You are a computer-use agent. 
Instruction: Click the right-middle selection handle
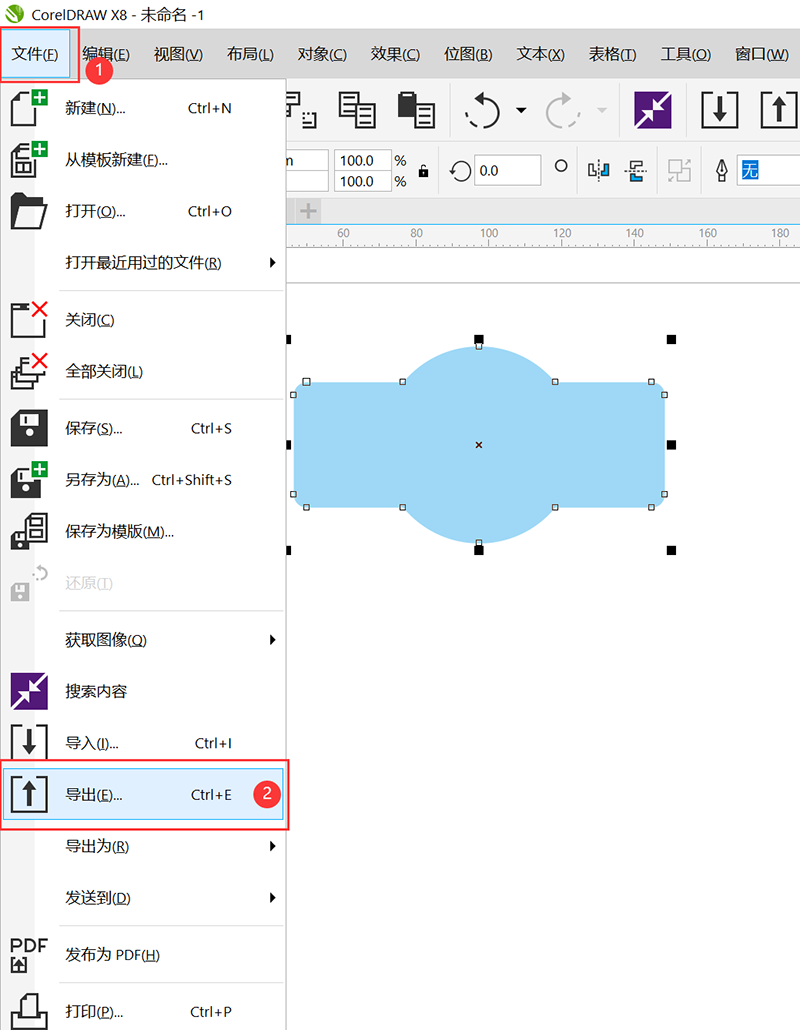(x=671, y=445)
